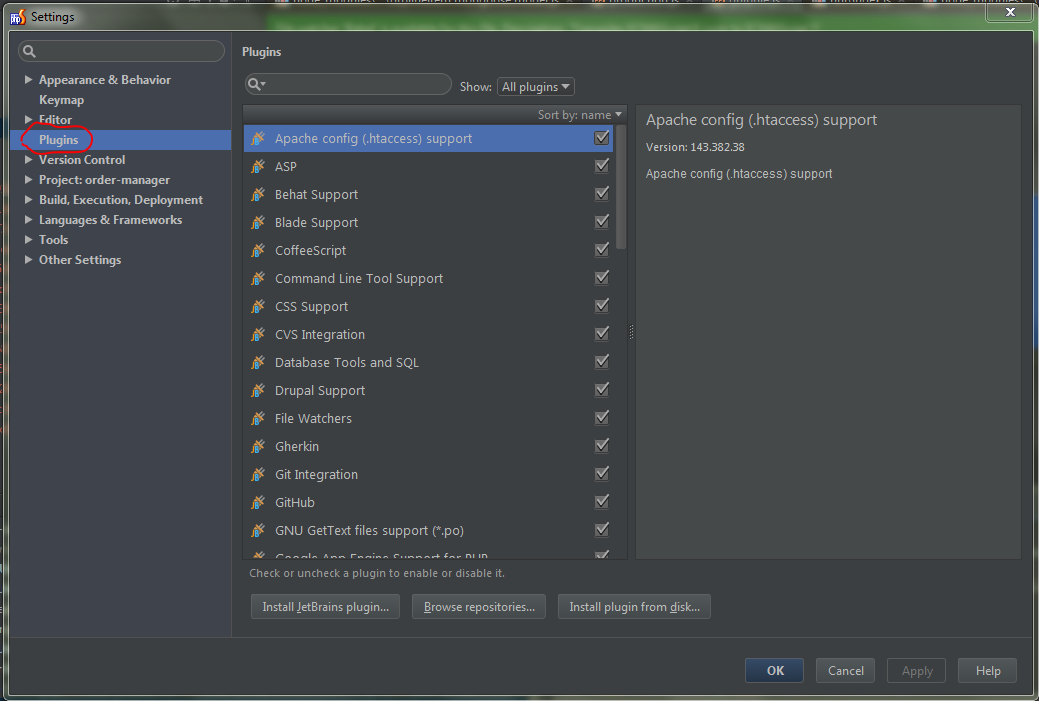Click the Command Line Tool Support icon
The height and width of the screenshot is (701, 1039).
point(258,278)
